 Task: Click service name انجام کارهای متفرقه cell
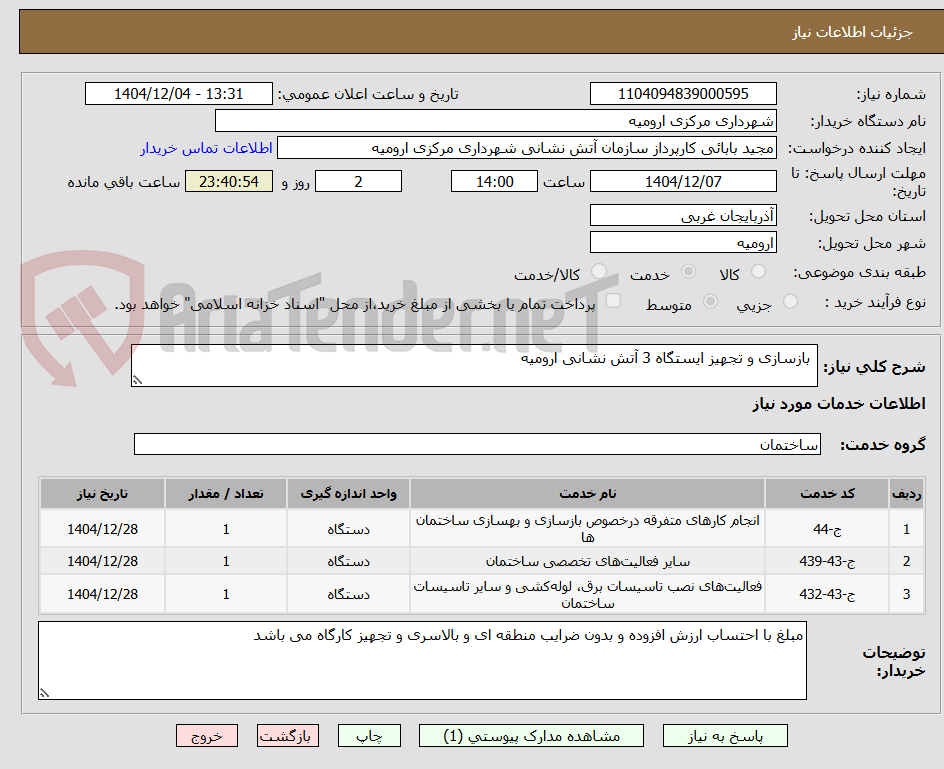587,529
